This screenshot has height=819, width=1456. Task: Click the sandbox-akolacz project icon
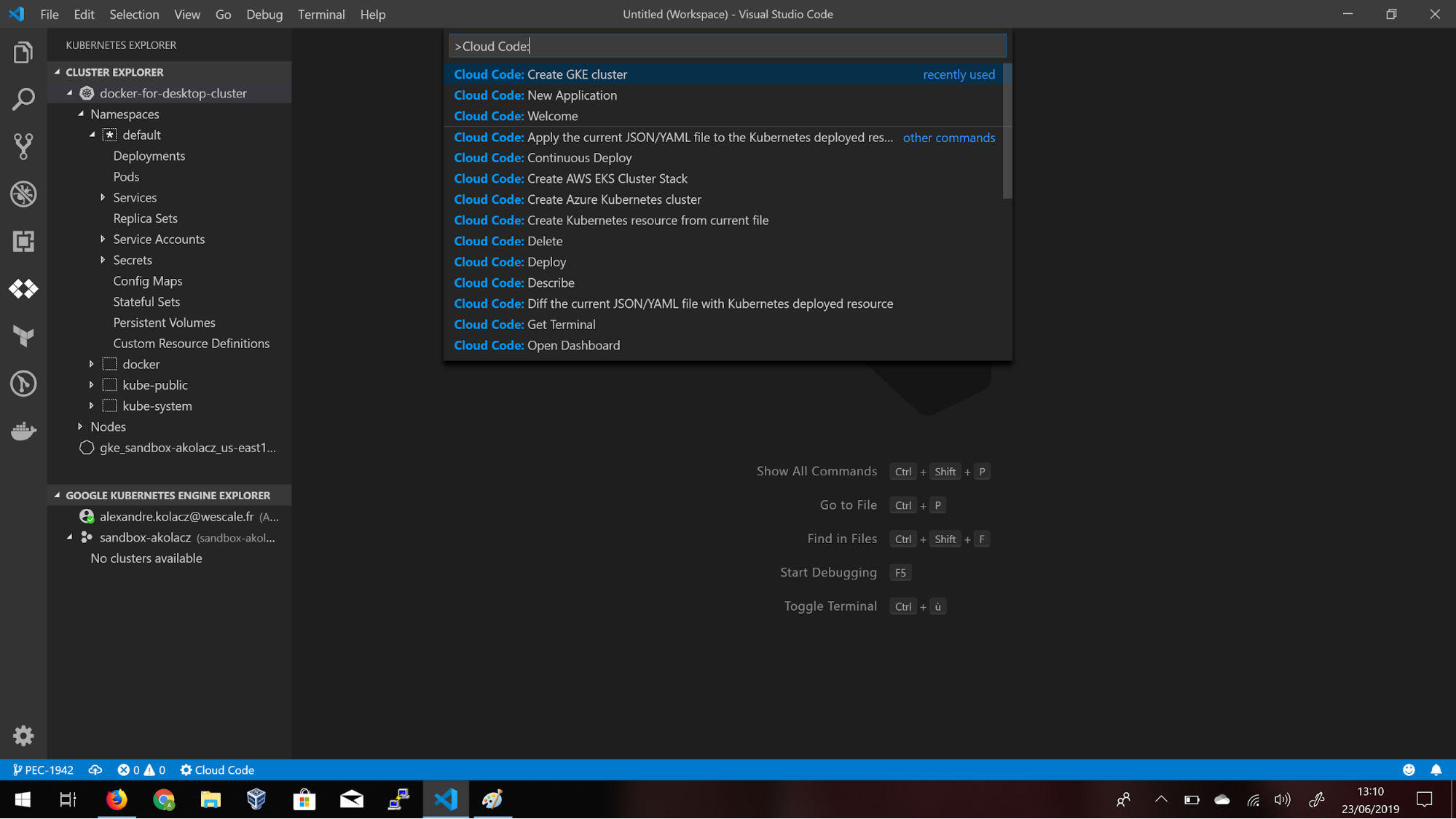pos(87,537)
